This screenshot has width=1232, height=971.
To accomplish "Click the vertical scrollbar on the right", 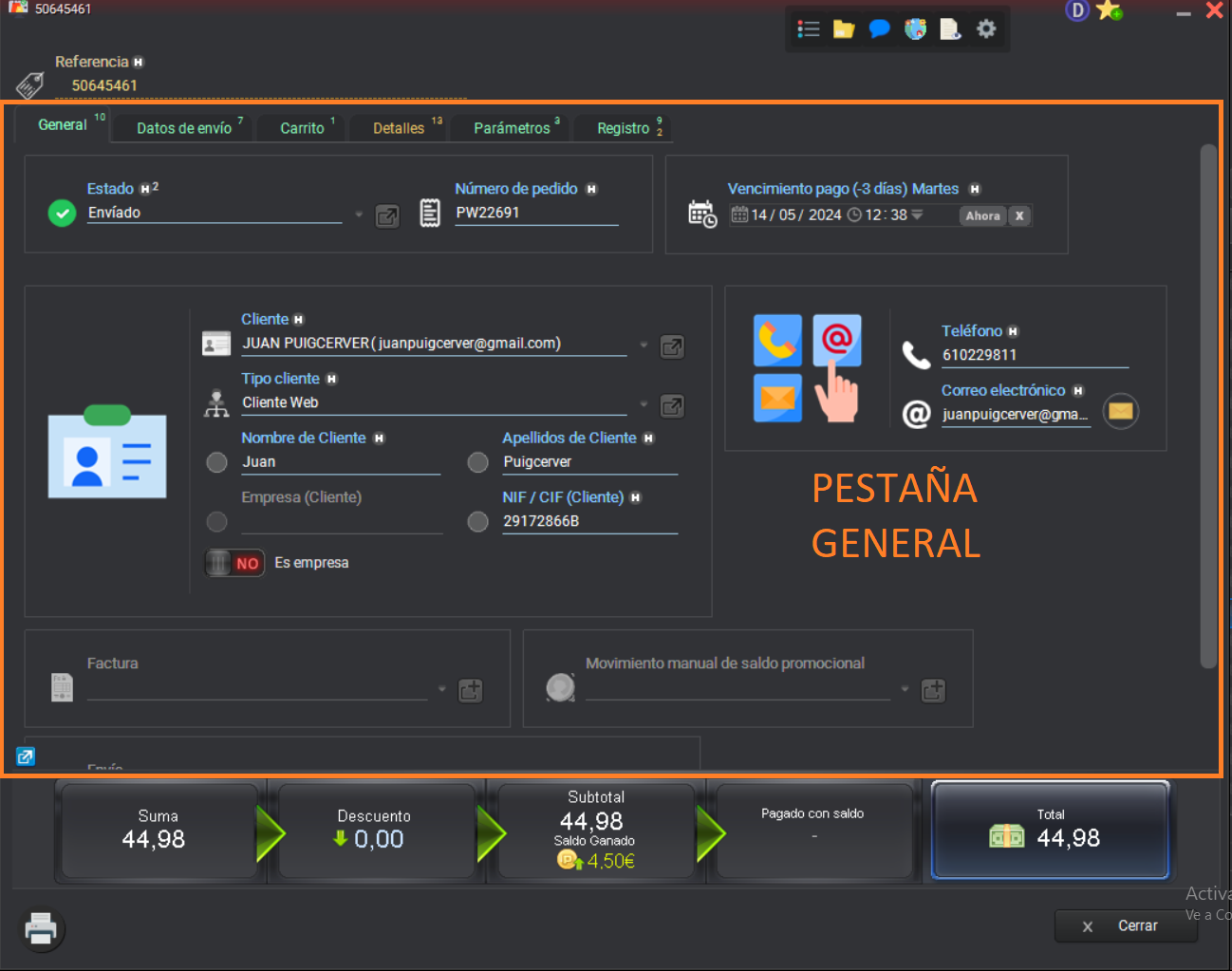I will [x=1207, y=406].
